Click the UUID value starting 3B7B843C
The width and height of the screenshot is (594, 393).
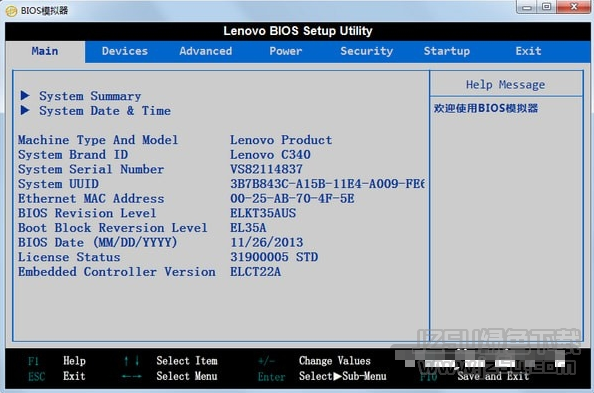click(328, 184)
